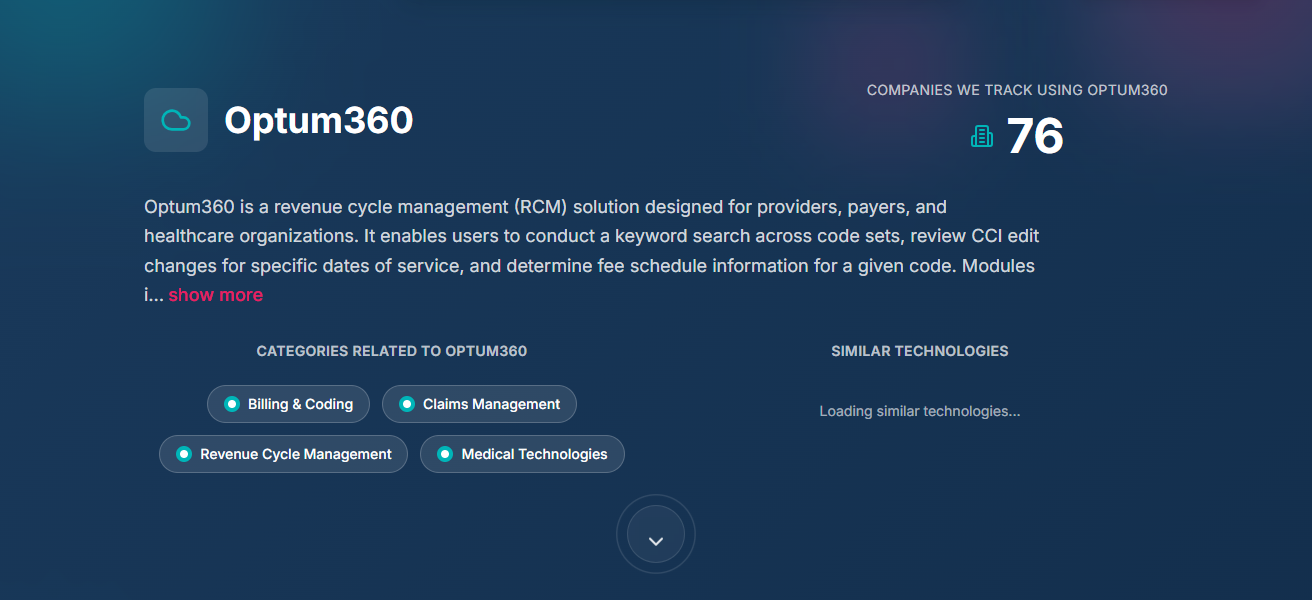Open the Claims Management category
This screenshot has height=600, width=1312.
tap(479, 404)
